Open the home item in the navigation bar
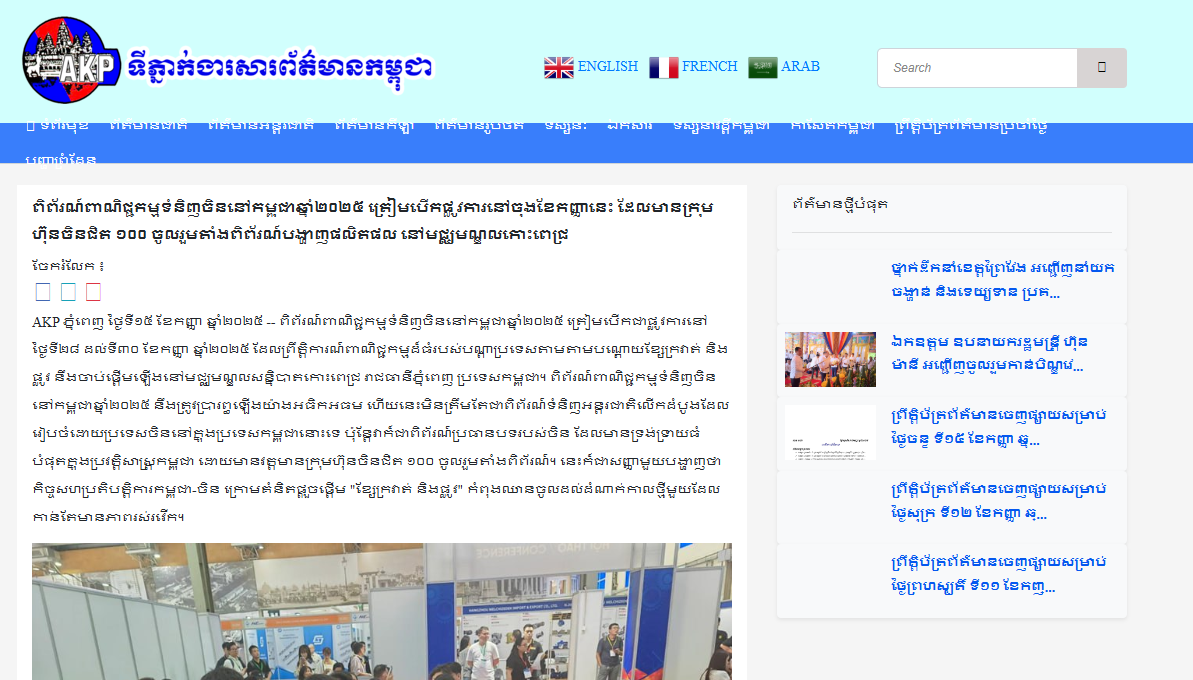This screenshot has width=1193, height=680. [x=57, y=126]
